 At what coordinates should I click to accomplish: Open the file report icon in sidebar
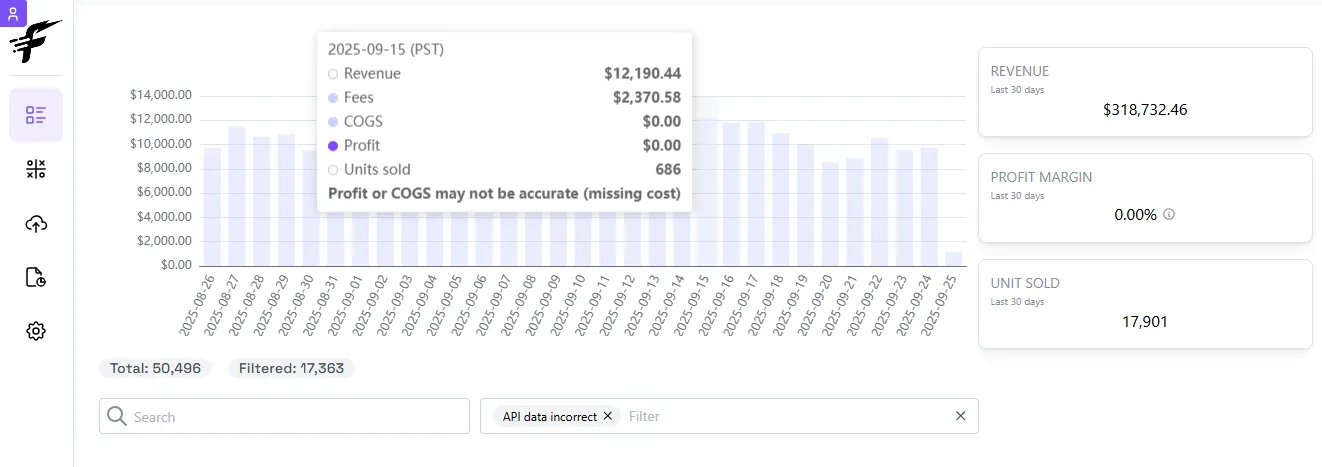click(36, 277)
